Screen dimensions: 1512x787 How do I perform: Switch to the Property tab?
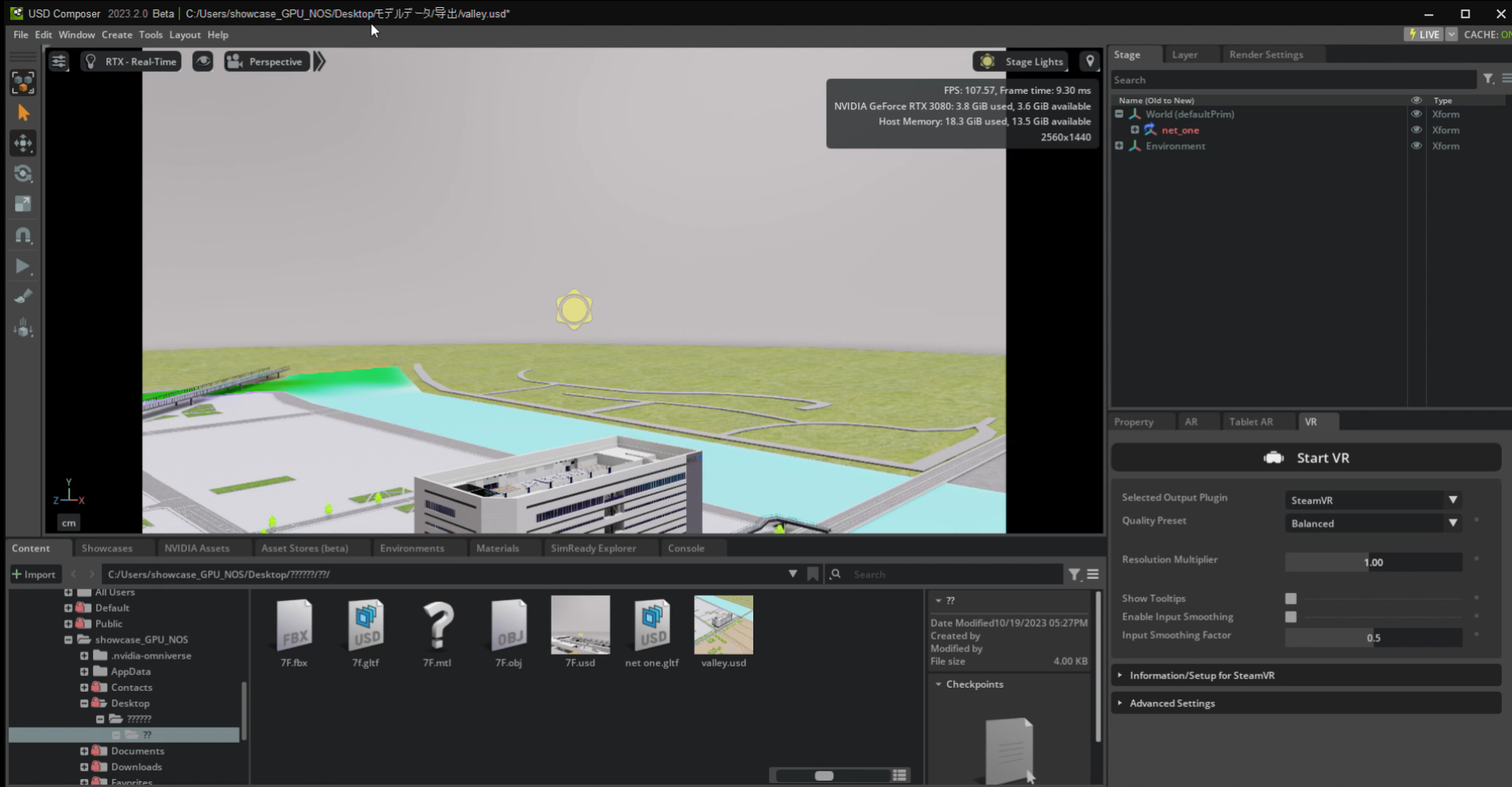(x=1133, y=421)
